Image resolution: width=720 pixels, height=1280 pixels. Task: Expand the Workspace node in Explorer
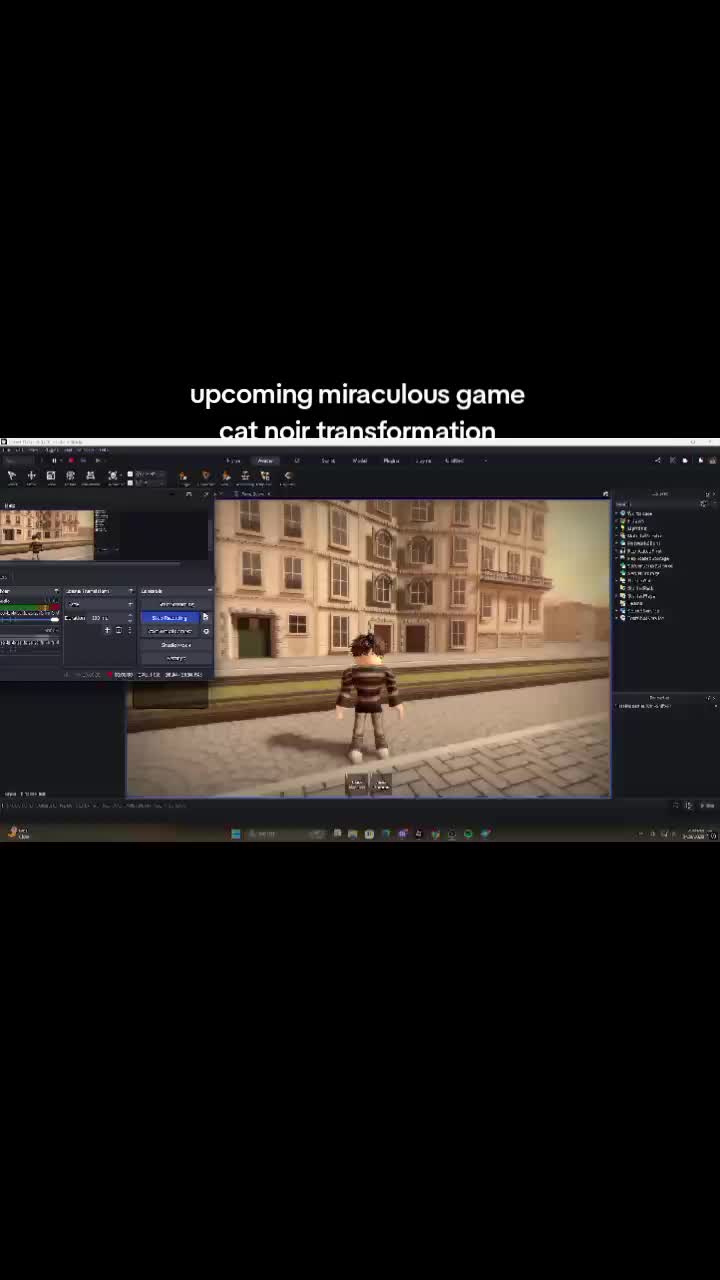tap(617, 513)
